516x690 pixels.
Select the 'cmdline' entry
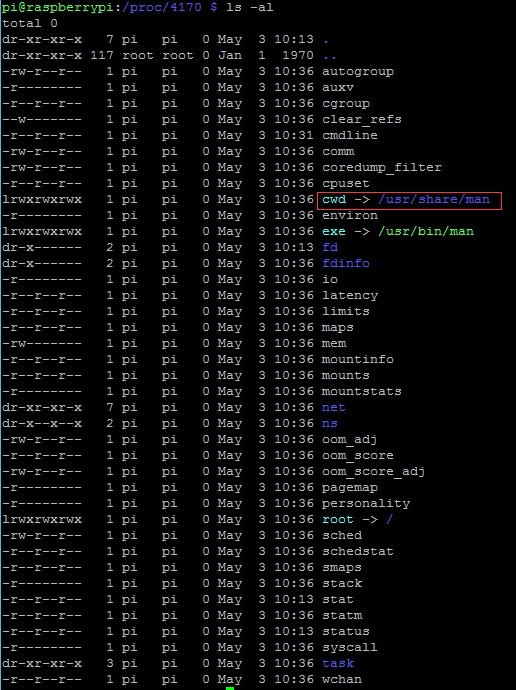(x=350, y=136)
